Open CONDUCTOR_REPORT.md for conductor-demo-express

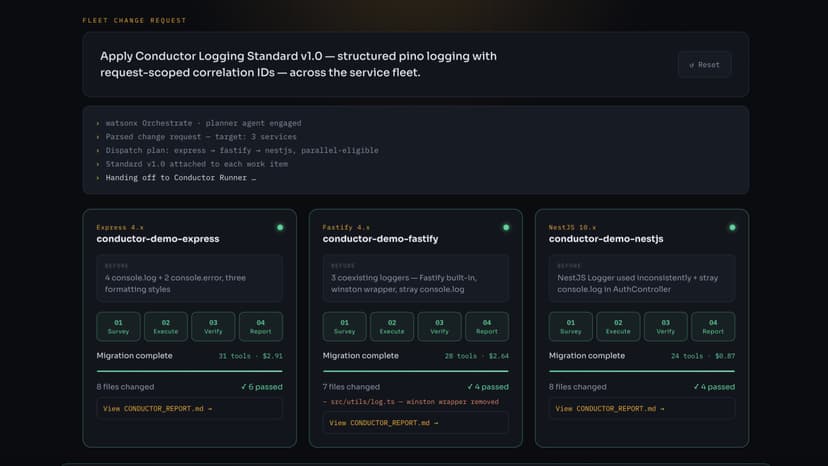pyautogui.click(x=189, y=408)
